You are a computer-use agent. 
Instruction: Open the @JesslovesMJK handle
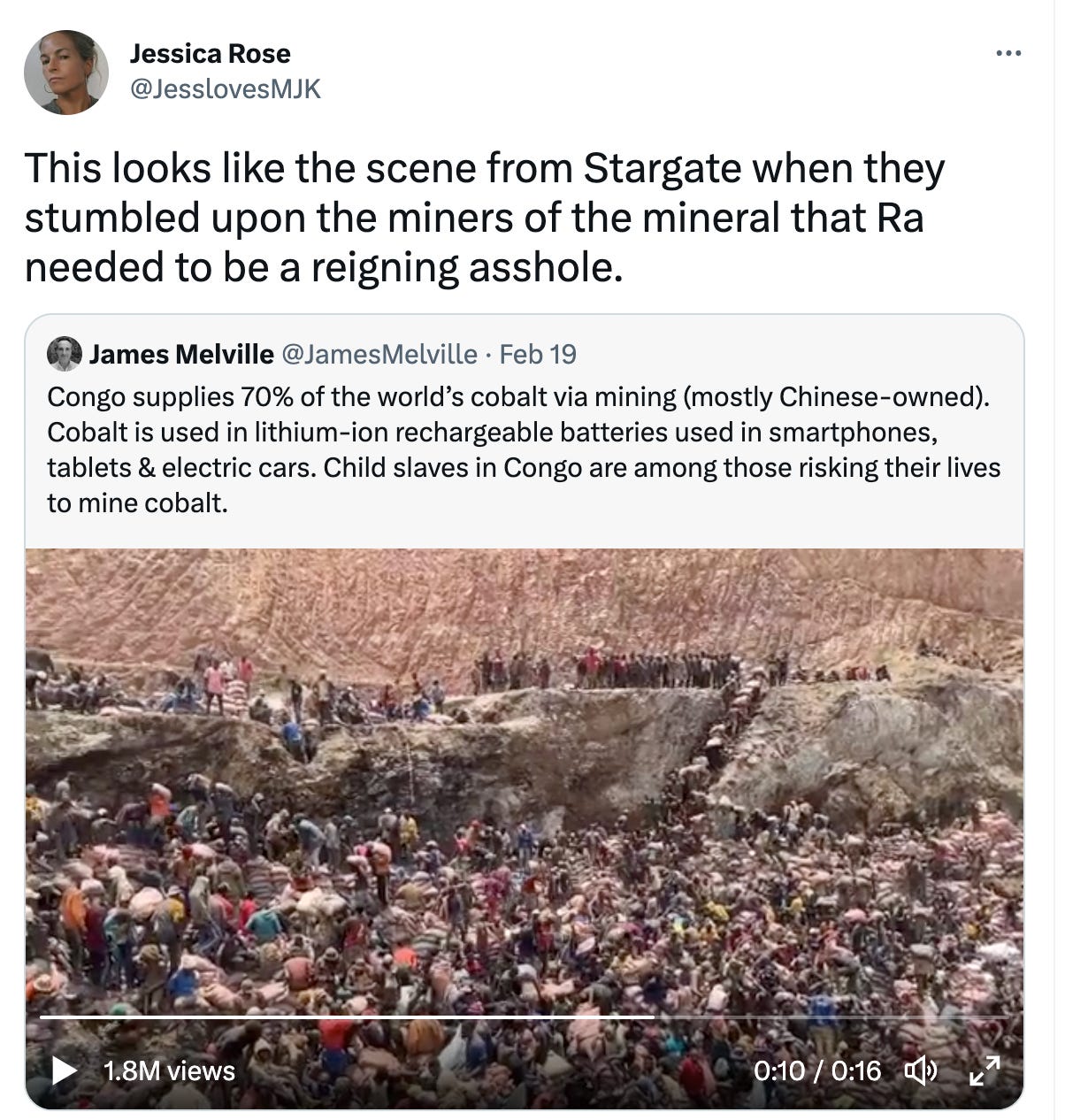226,88
